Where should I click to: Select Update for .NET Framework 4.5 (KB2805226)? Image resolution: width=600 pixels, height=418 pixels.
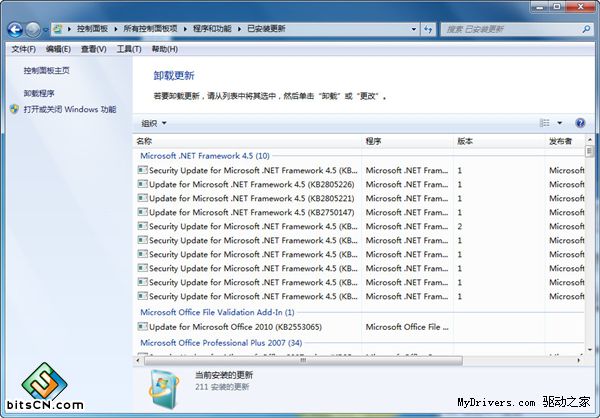click(x=251, y=185)
